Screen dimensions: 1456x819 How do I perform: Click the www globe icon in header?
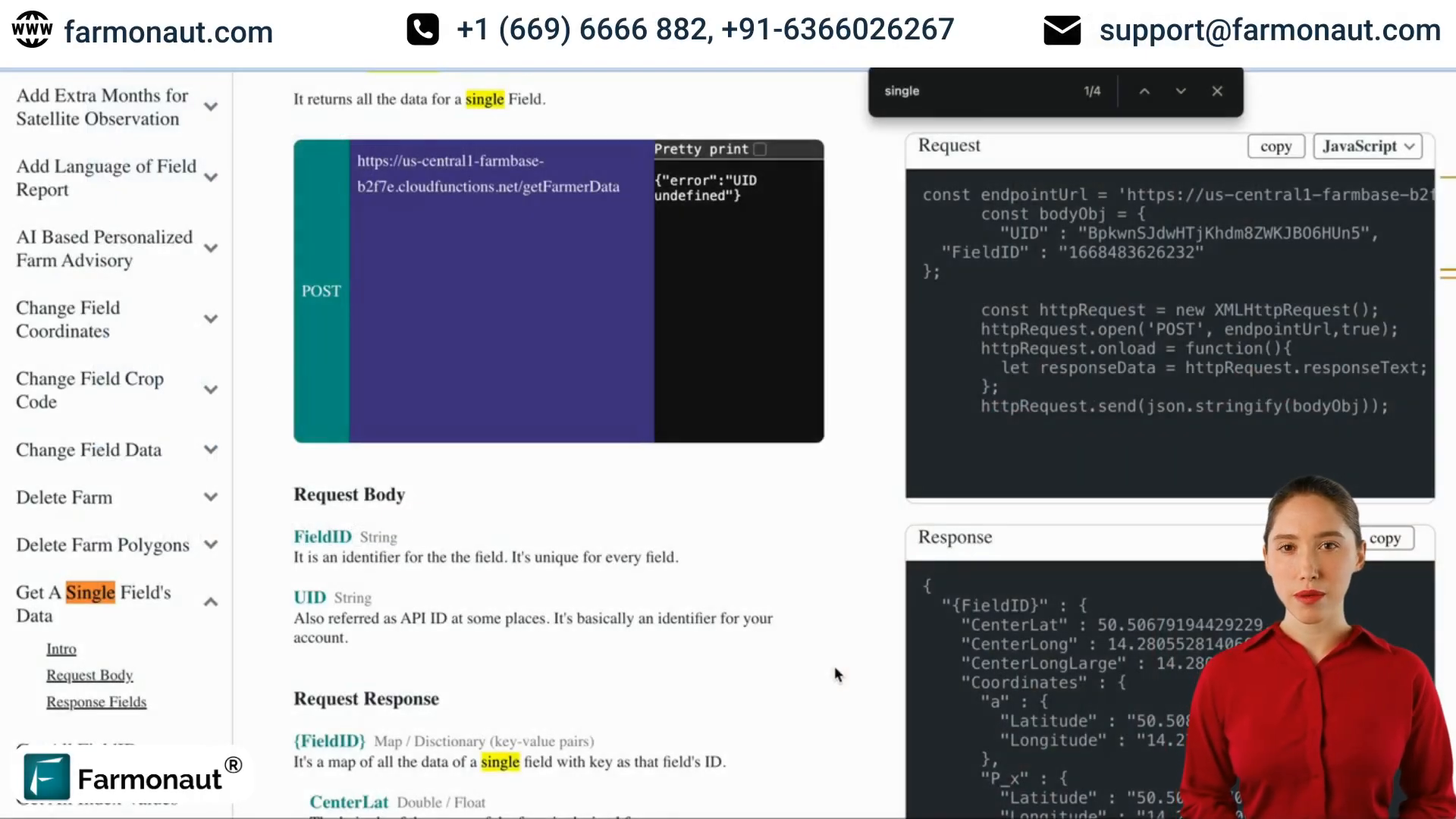(32, 30)
